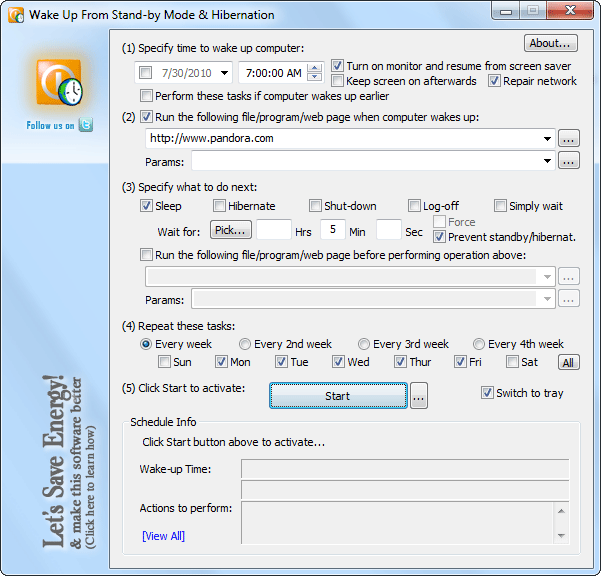
Task: Select Every 3rd week radio button
Action: coord(364,344)
